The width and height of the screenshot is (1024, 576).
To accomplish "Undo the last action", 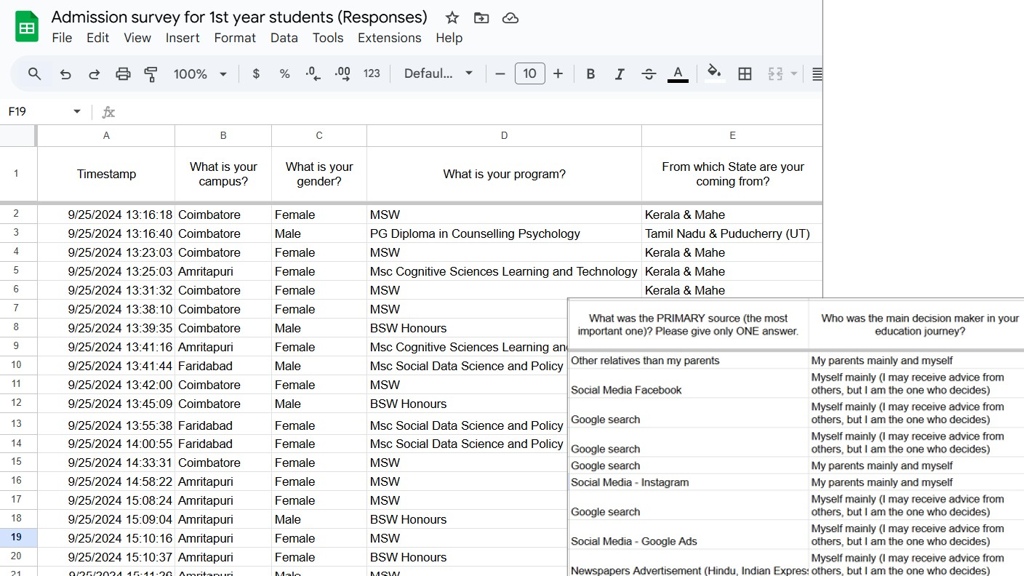I will (65, 74).
